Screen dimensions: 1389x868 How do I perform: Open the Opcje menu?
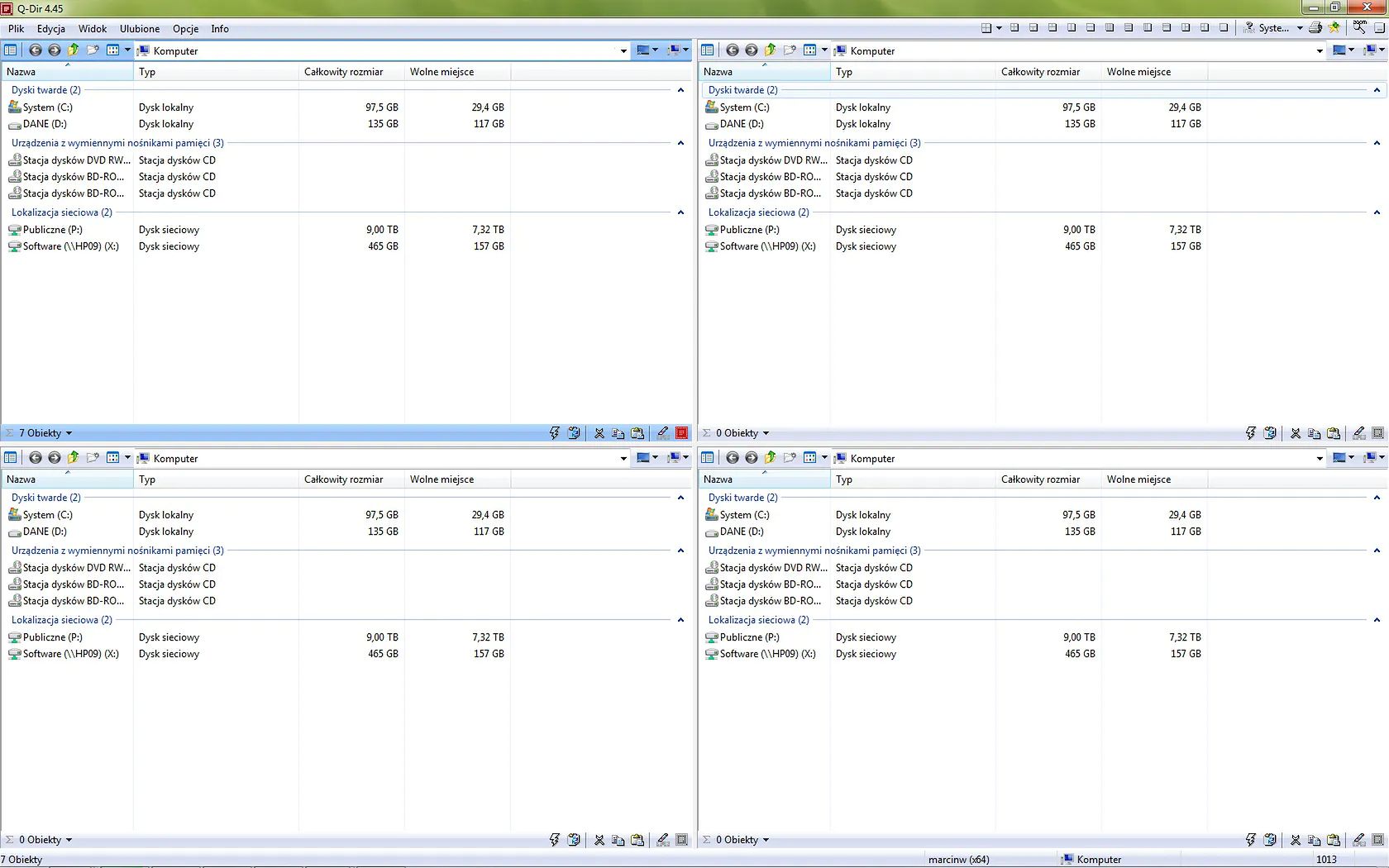(185, 29)
